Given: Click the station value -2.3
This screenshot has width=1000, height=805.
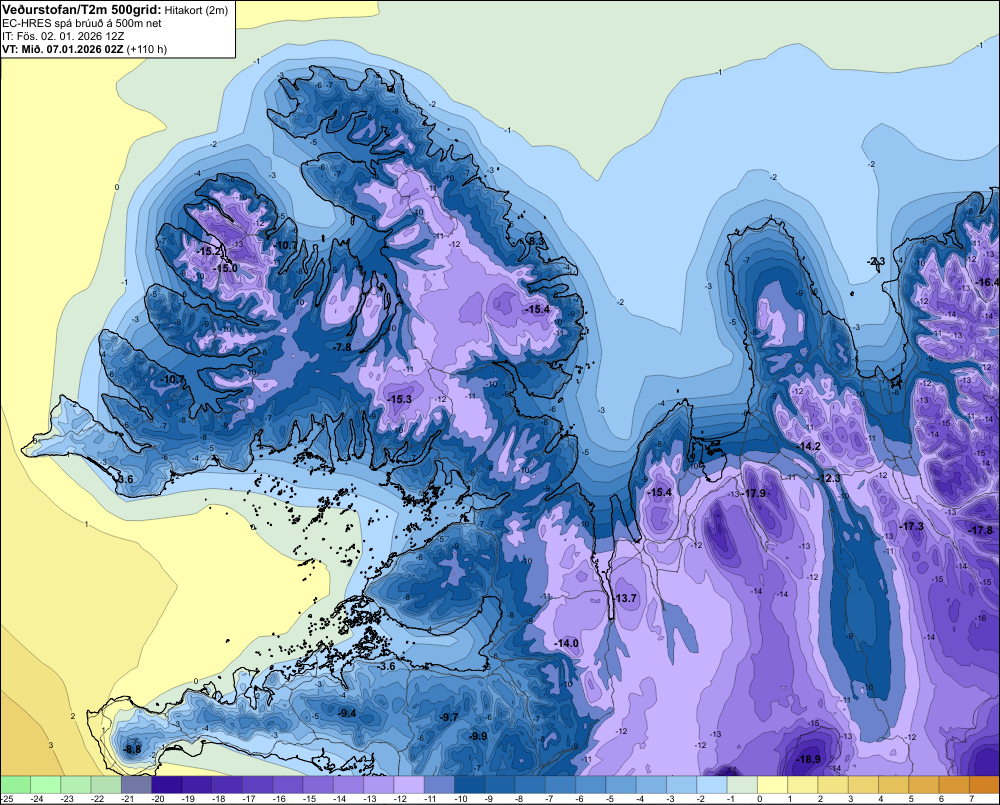Looking at the screenshot, I should pos(876,261).
